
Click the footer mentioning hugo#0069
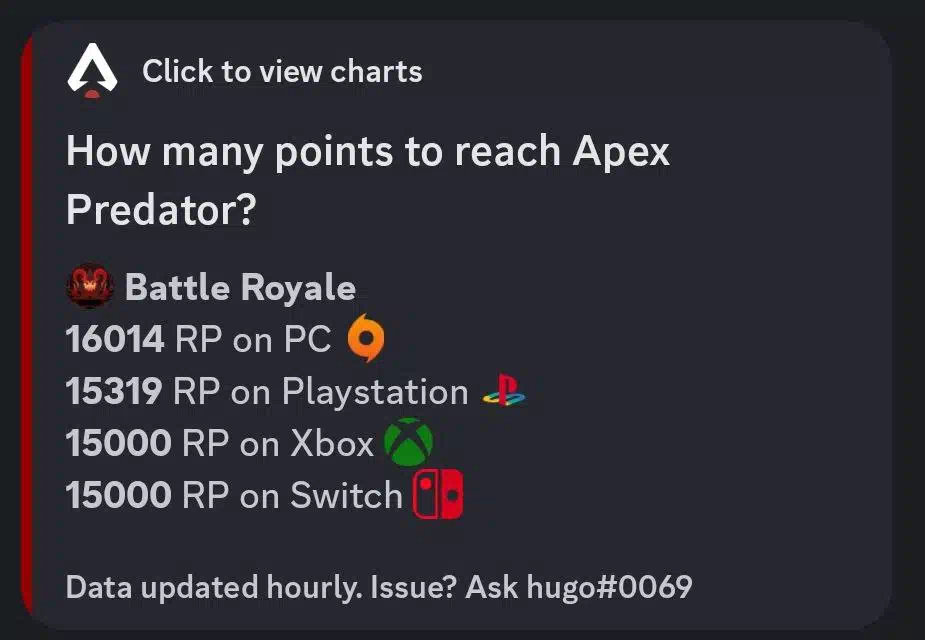pyautogui.click(x=379, y=588)
